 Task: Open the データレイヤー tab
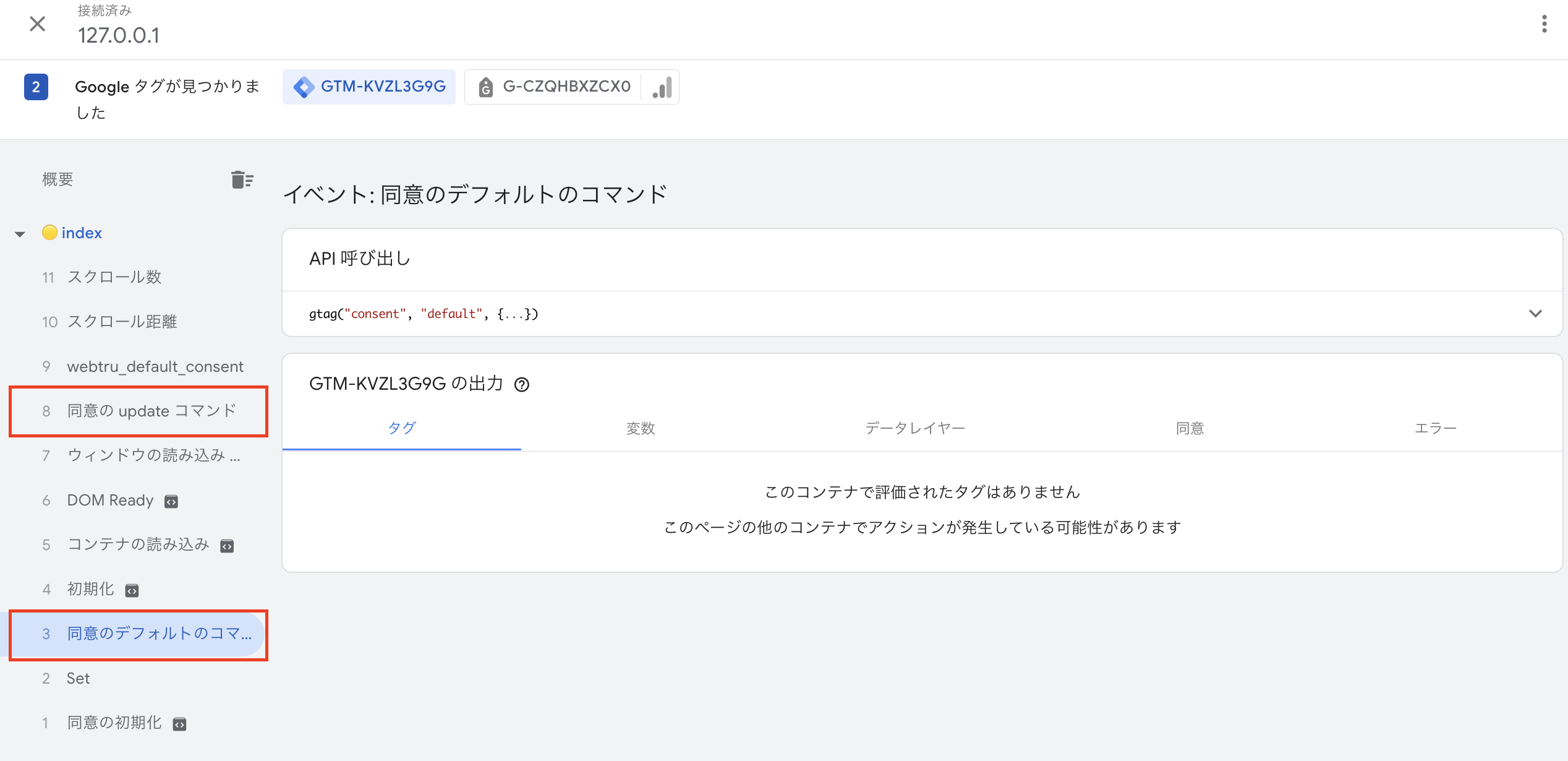coord(915,428)
